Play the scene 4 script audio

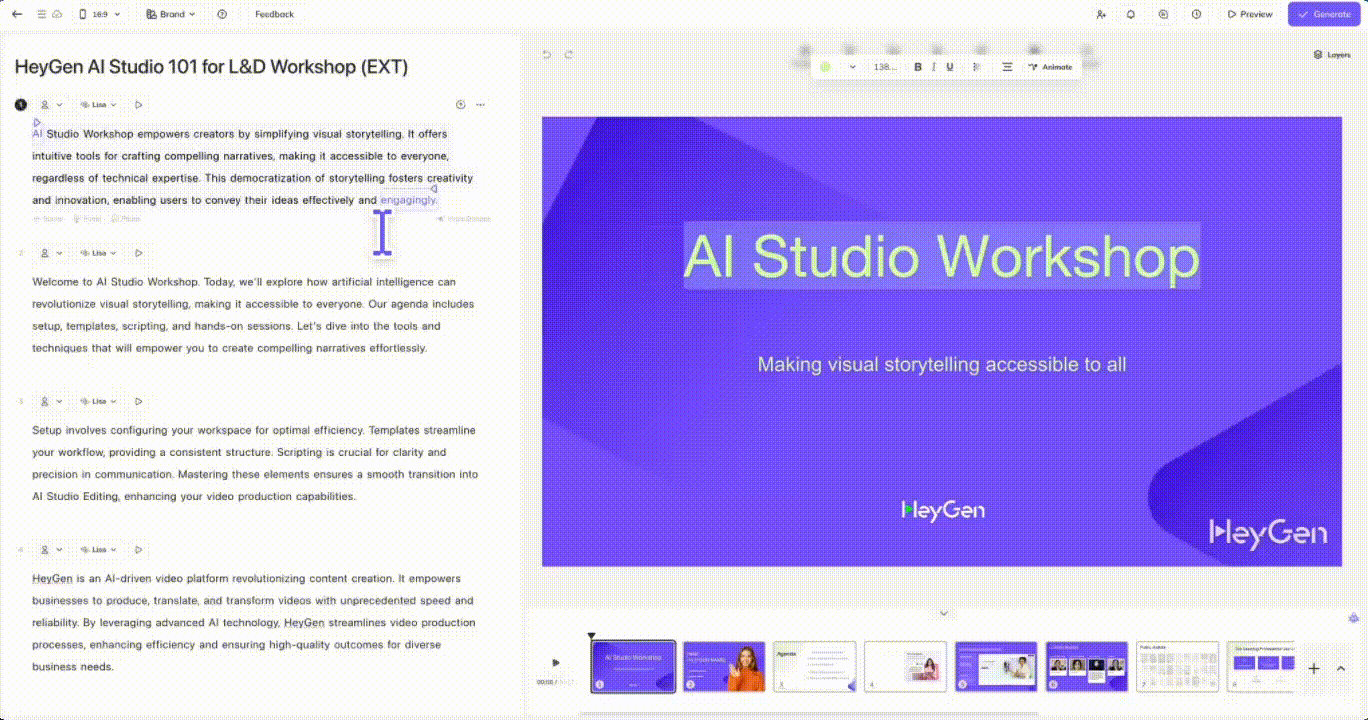click(x=139, y=550)
